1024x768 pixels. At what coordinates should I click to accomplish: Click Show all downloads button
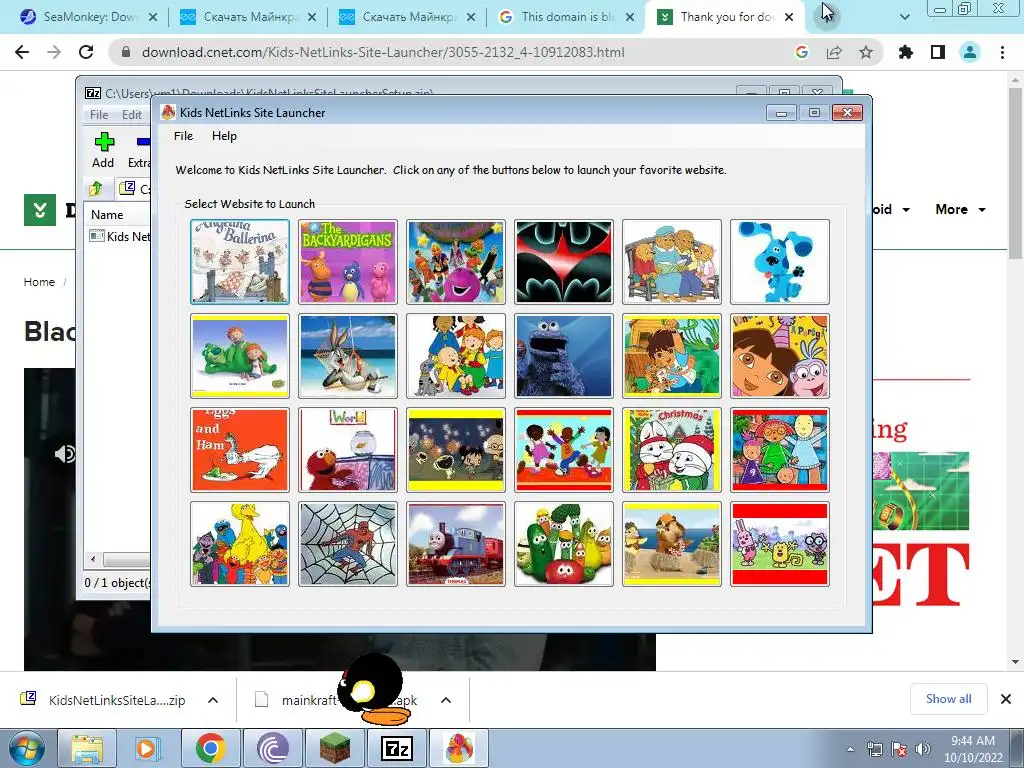[x=949, y=699]
